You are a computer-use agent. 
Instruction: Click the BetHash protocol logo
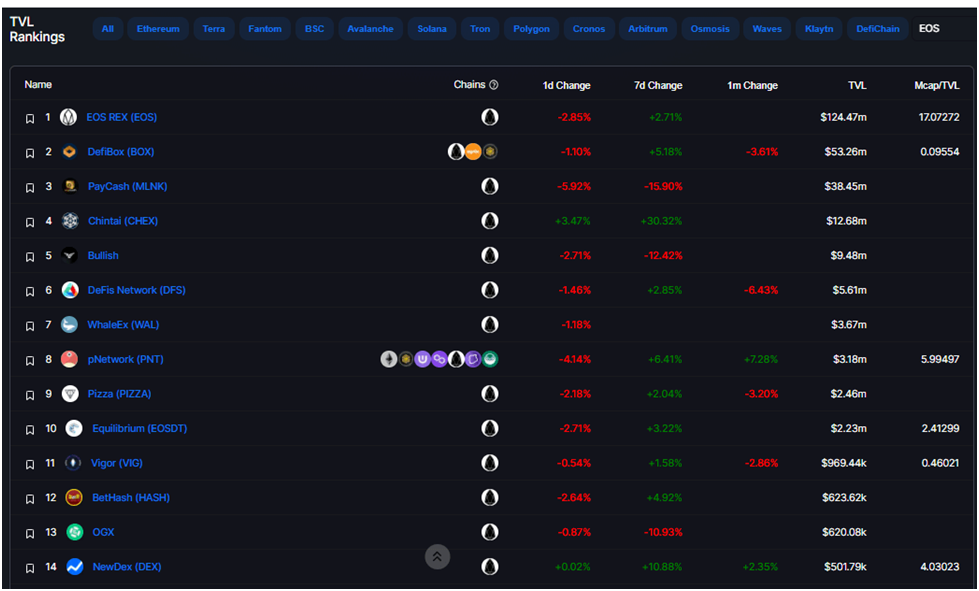(x=74, y=497)
